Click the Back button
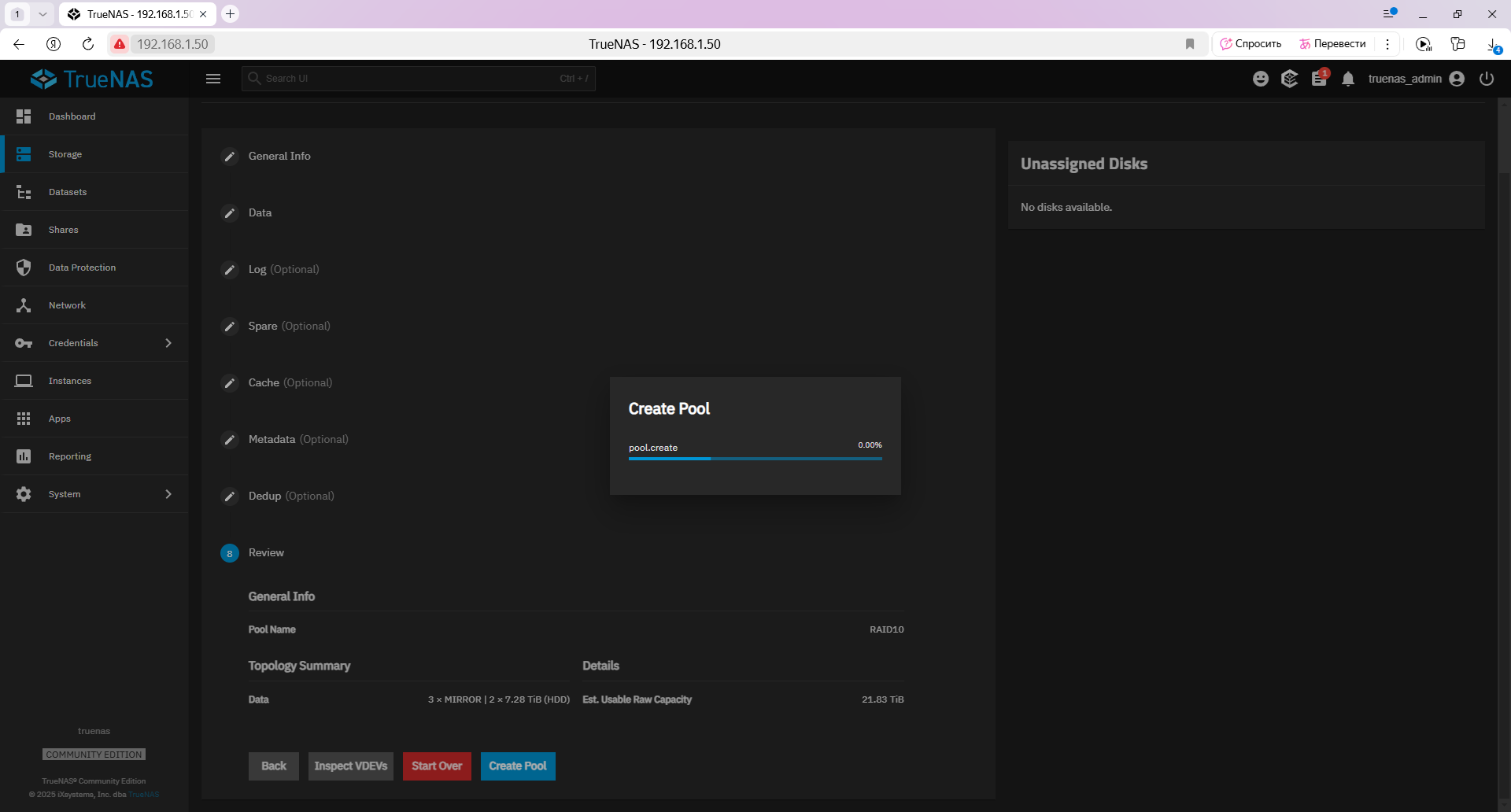The width and height of the screenshot is (1511, 812). [x=274, y=766]
